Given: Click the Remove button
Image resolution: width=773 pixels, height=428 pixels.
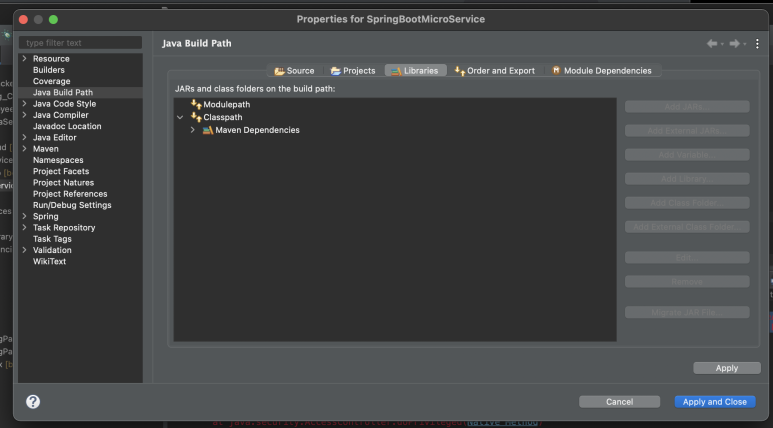Looking at the screenshot, I should [687, 282].
